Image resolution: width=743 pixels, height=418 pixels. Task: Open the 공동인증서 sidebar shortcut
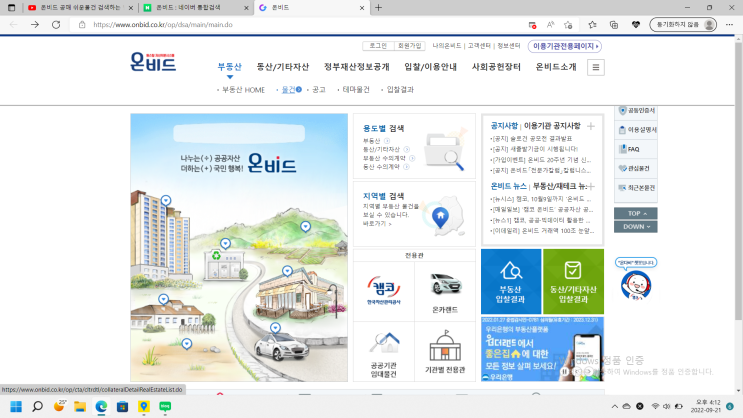click(636, 110)
